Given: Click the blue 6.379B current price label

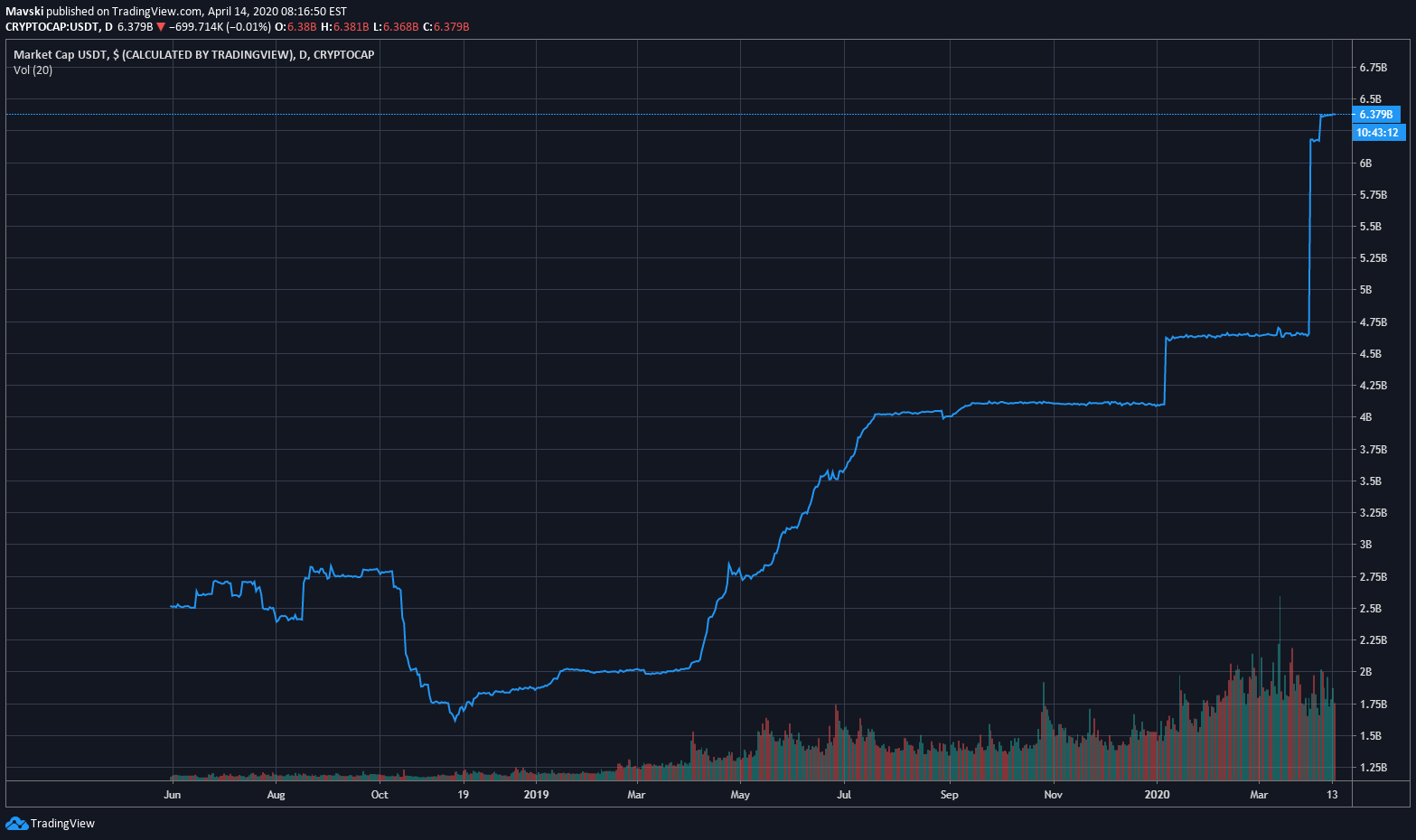Looking at the screenshot, I should 1377,114.
